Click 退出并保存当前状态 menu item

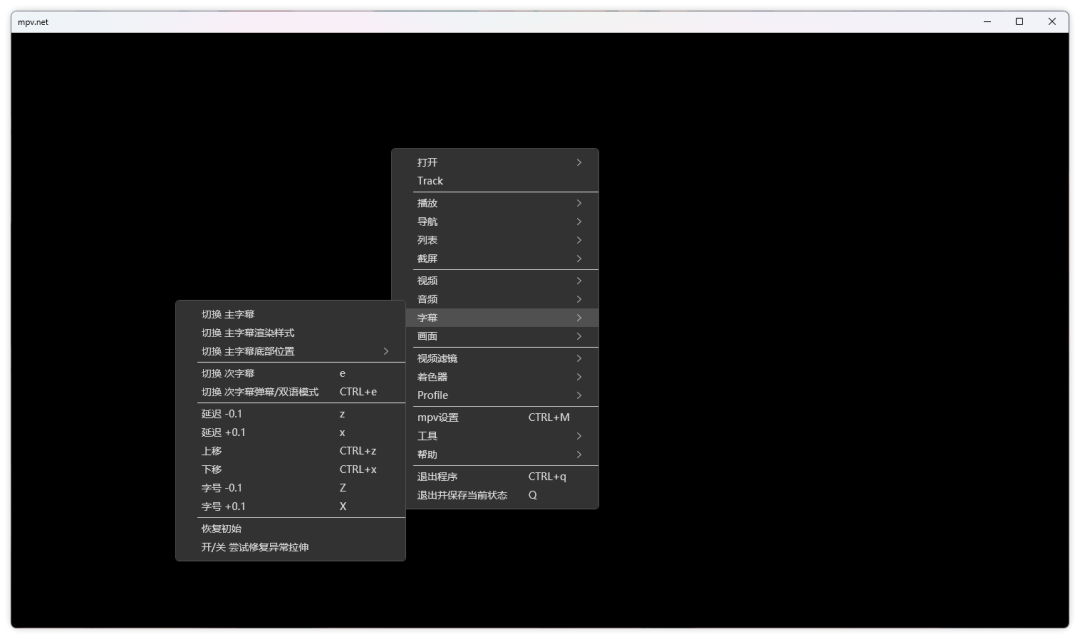coord(462,495)
